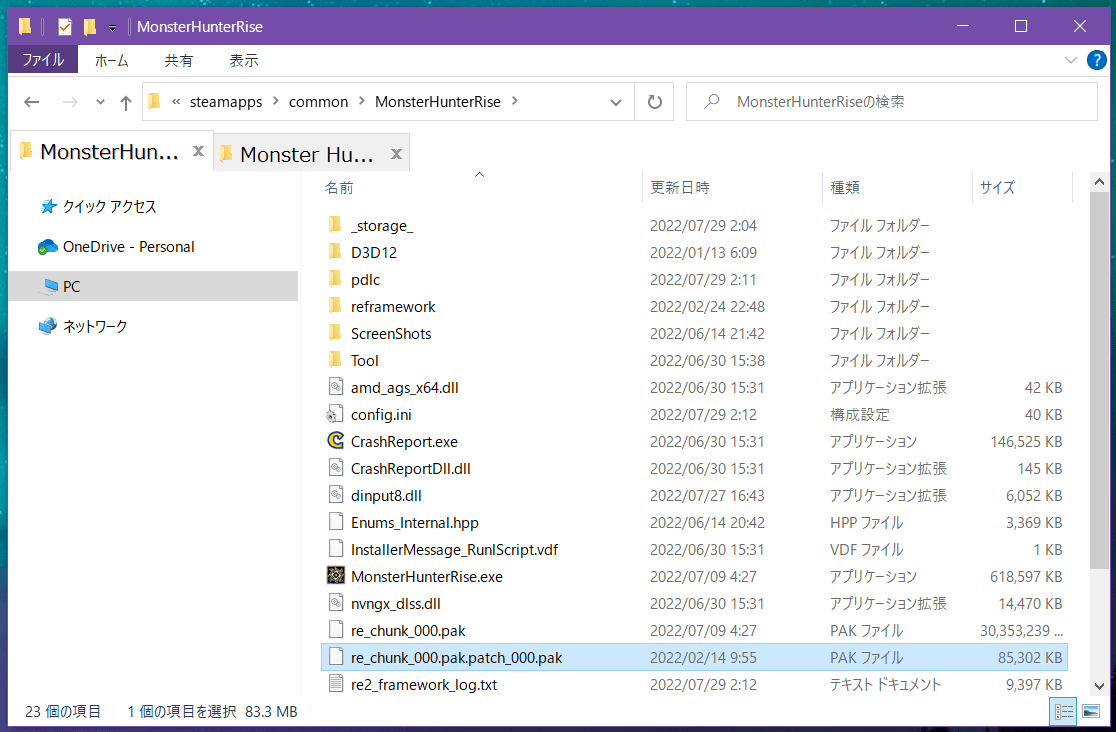Click steamapps in the address path
The height and width of the screenshot is (732, 1116).
click(x=226, y=102)
